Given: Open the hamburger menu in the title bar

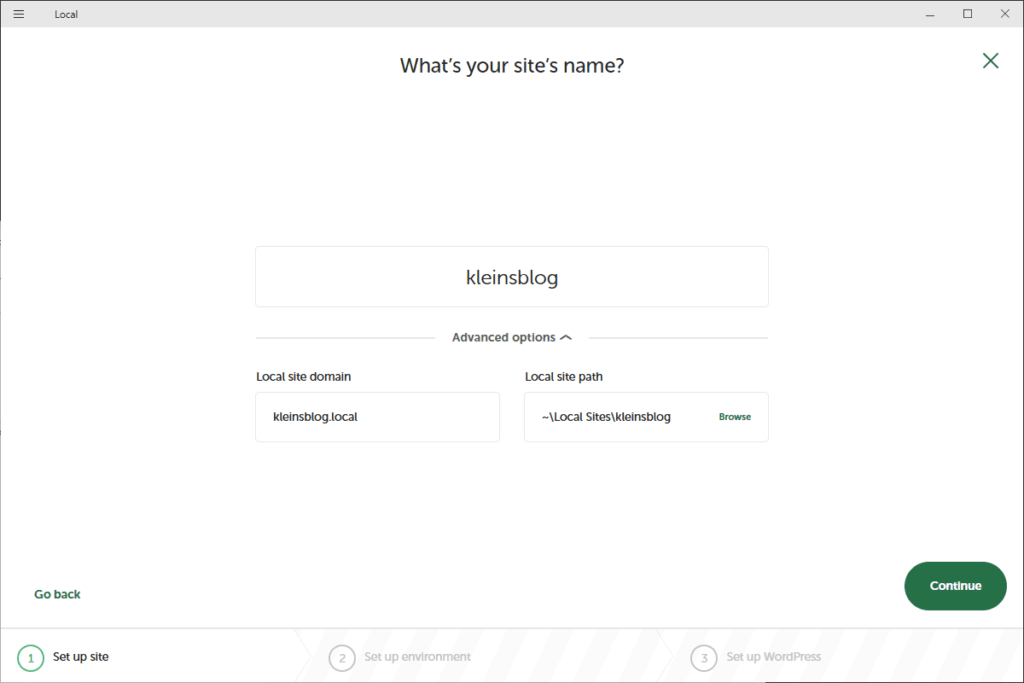Looking at the screenshot, I should point(18,14).
